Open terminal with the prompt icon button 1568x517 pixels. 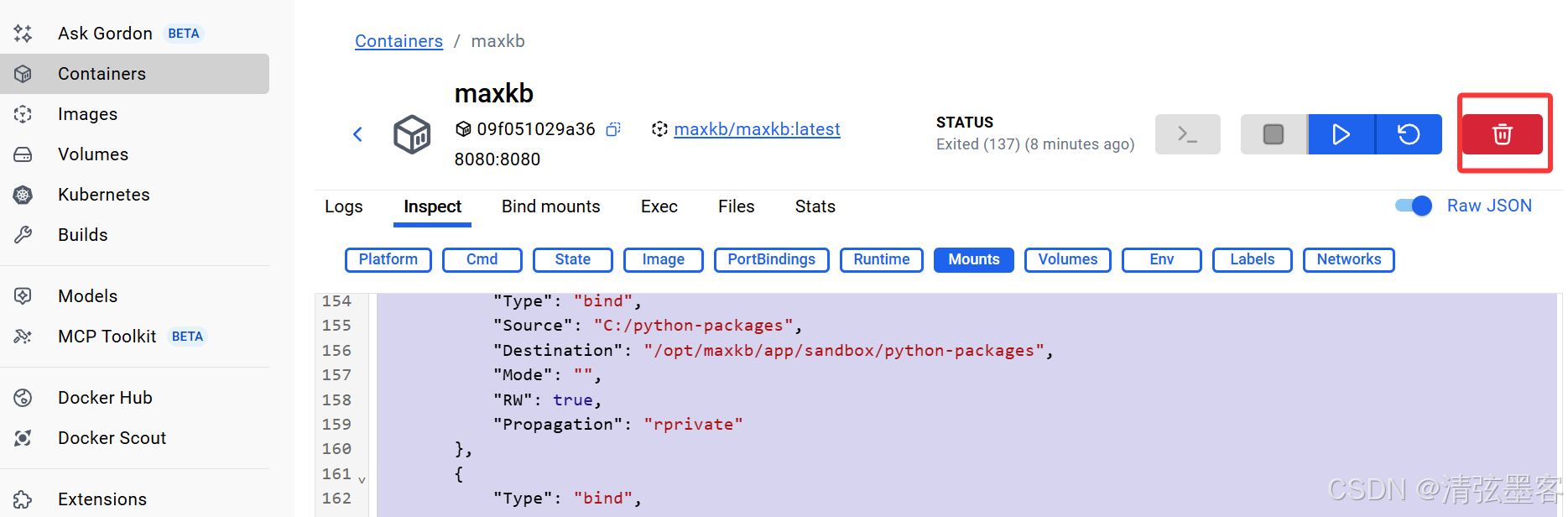point(1187,134)
